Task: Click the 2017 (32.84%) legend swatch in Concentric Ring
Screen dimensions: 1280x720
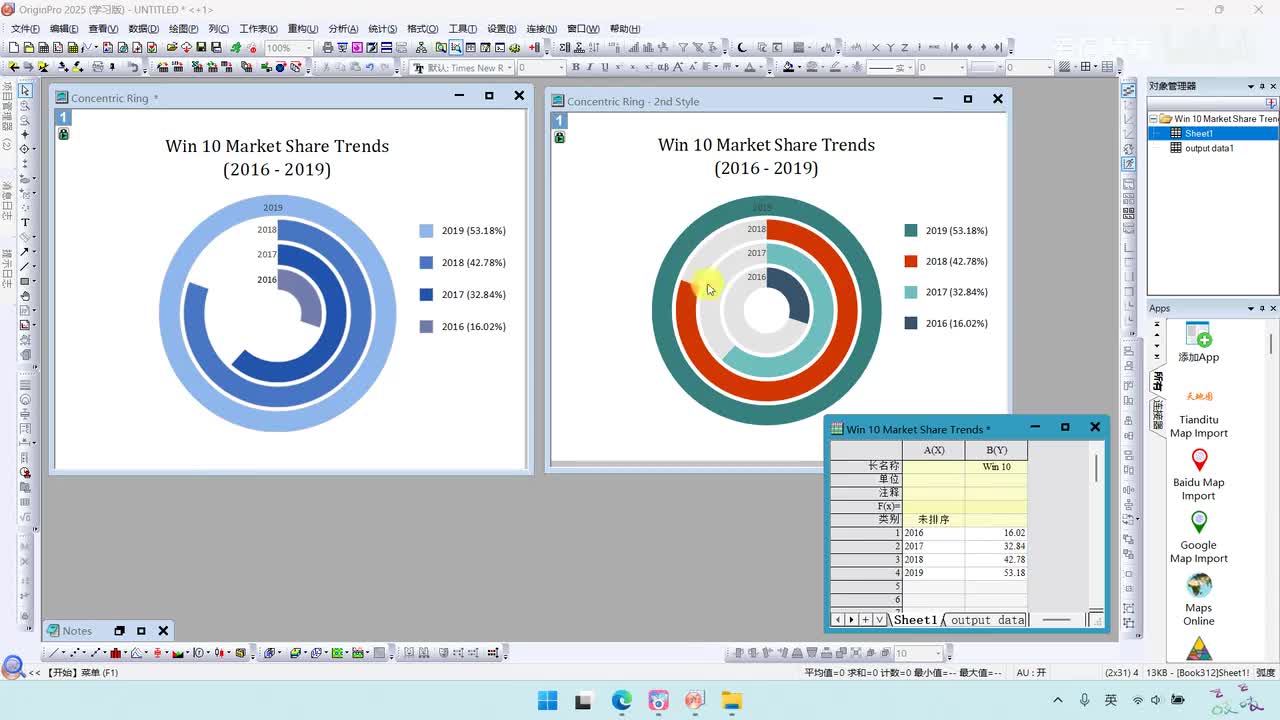Action: pos(427,294)
